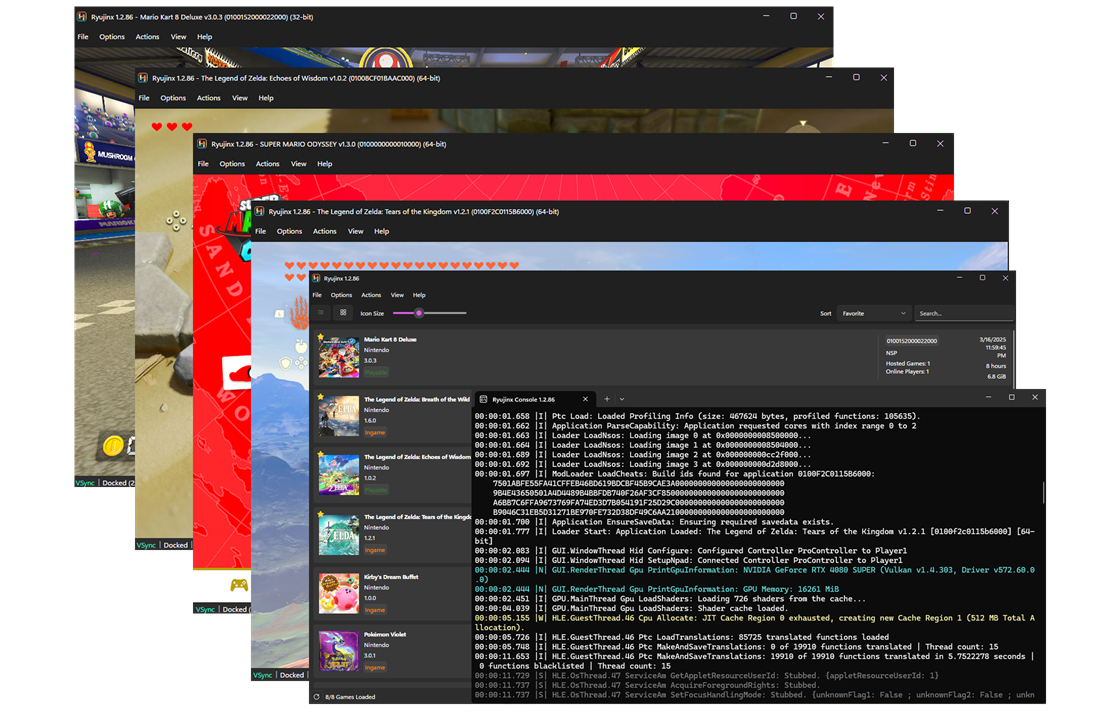Click the terminal icon on Ryujinx Console tab
The height and width of the screenshot is (720, 1115).
[x=484, y=399]
